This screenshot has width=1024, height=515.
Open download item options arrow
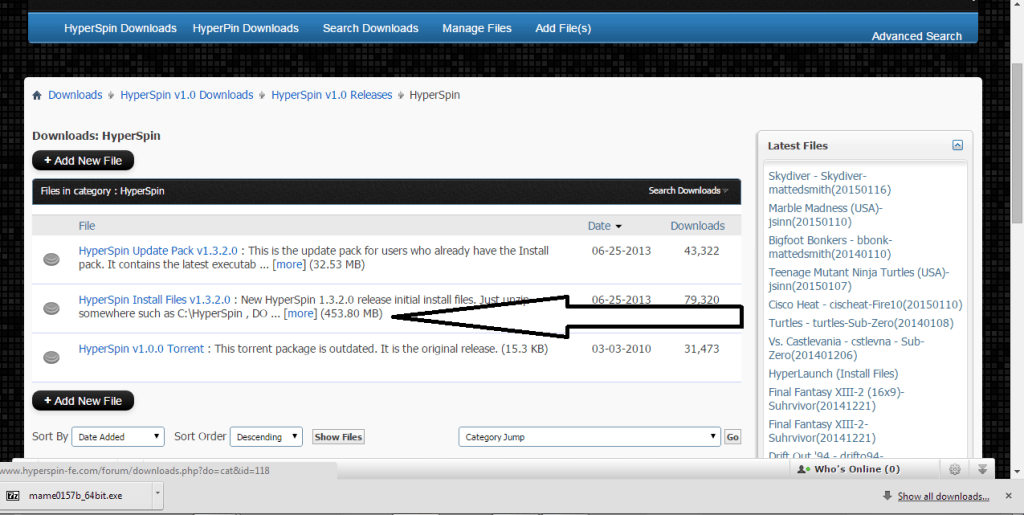(157, 496)
